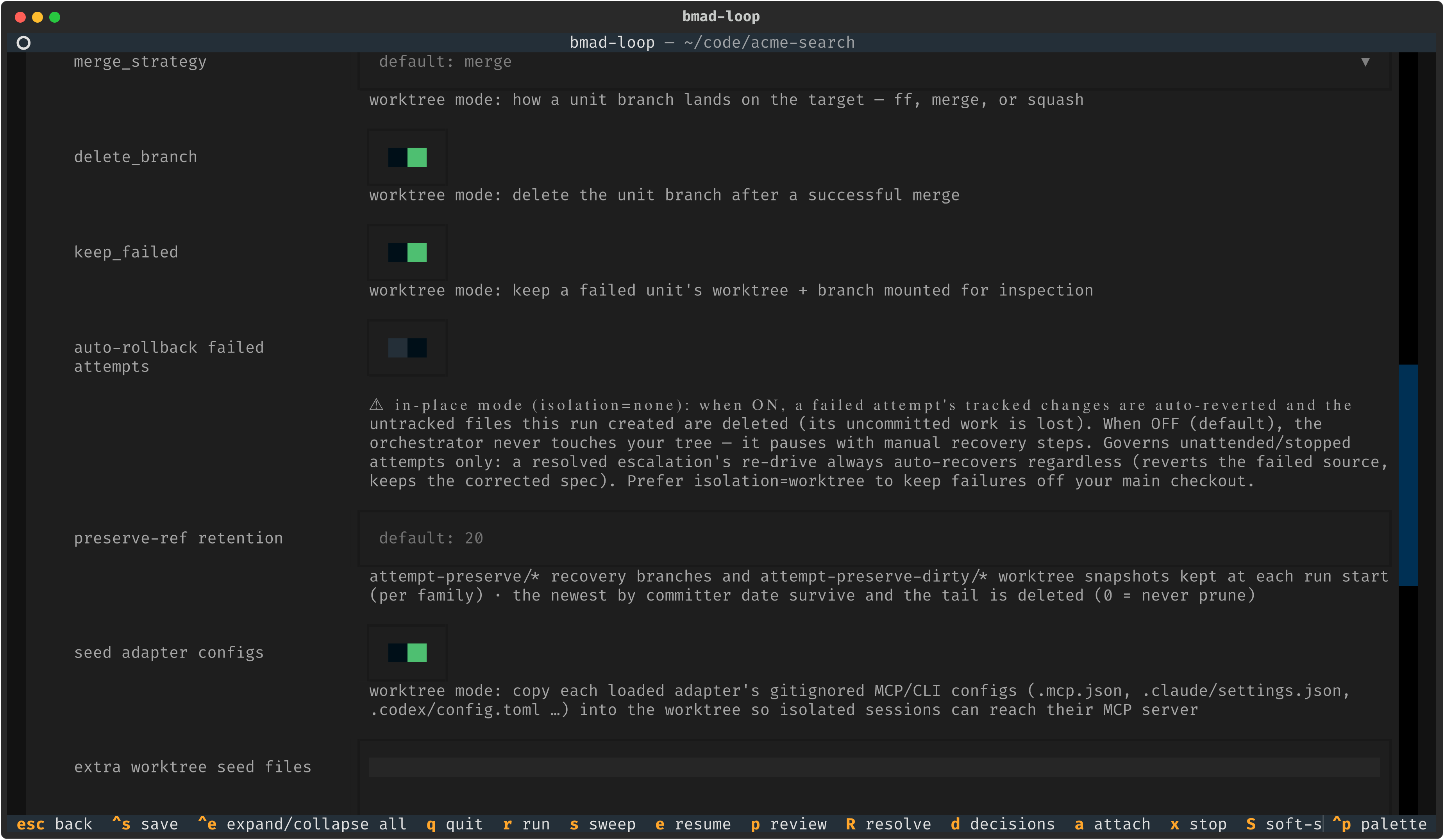
Task: Click the header title bmad-loop — ~/code/acme-search
Action: (712, 43)
